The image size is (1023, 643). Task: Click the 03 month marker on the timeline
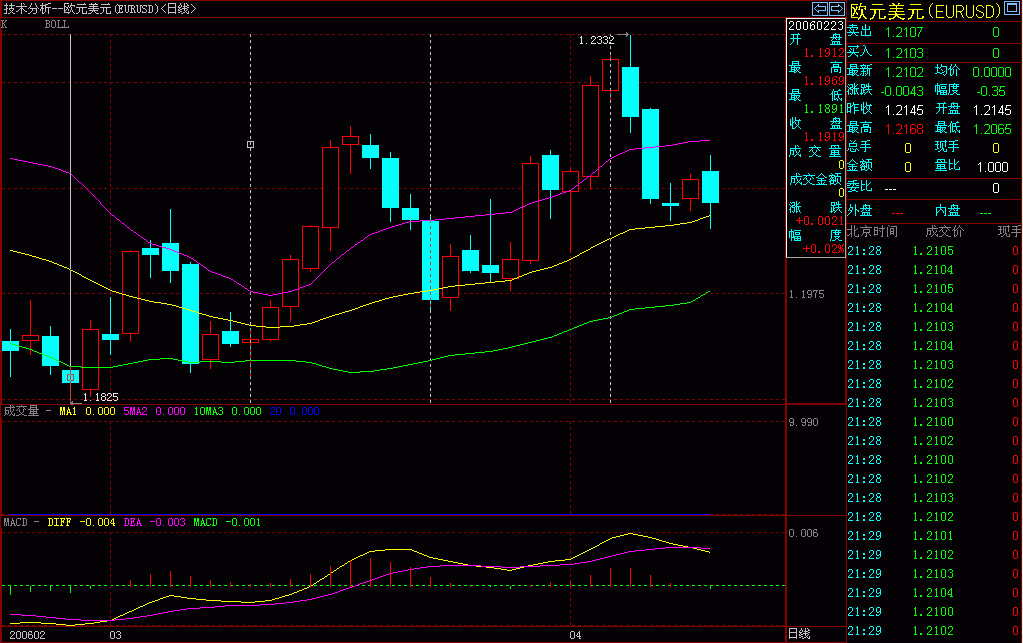pos(115,634)
